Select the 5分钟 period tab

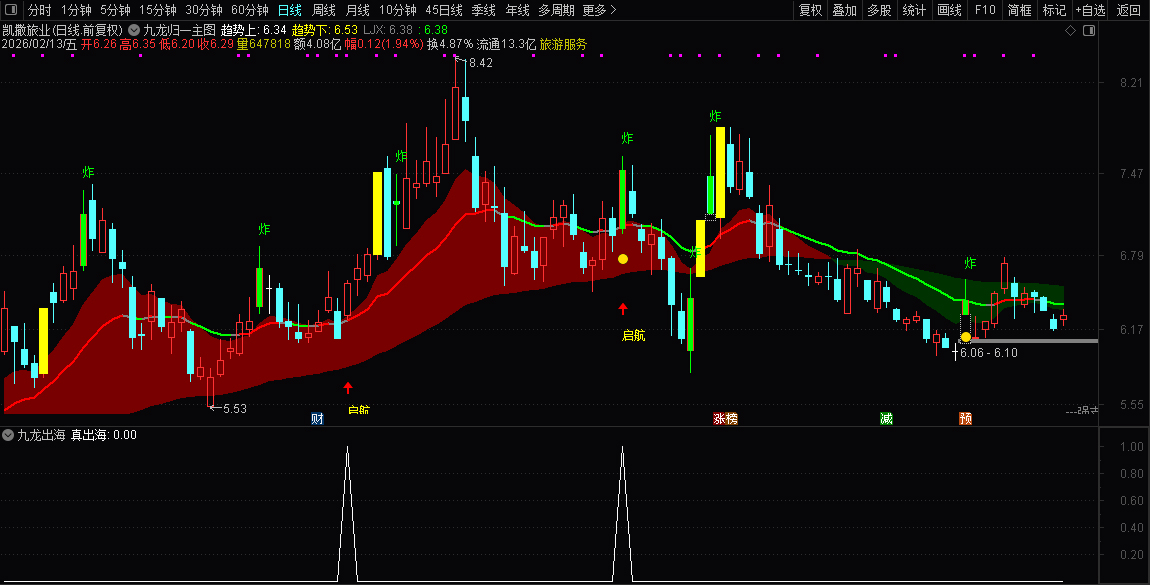pos(115,10)
